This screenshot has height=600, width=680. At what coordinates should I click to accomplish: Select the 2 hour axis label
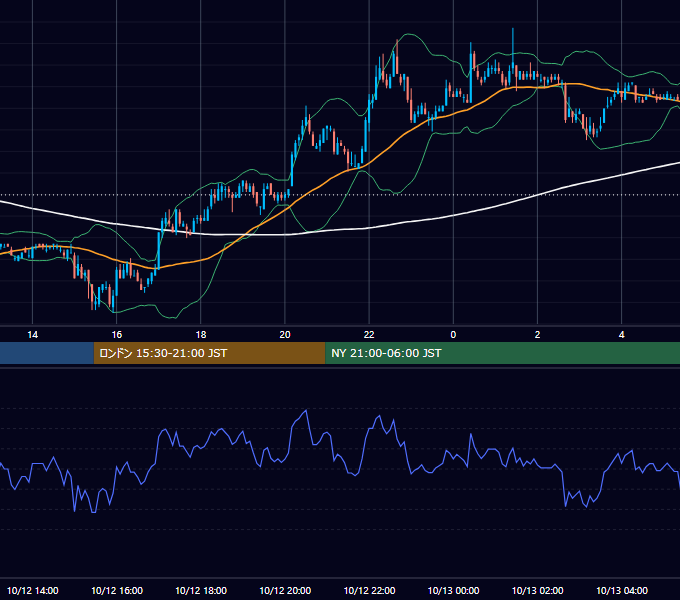[537, 335]
